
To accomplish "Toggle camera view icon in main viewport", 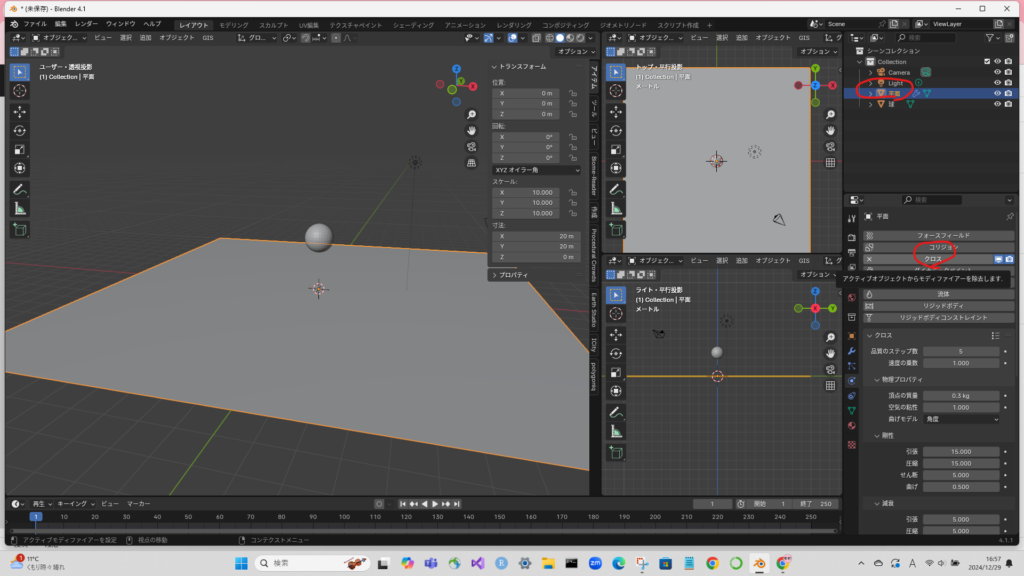I will [x=471, y=146].
